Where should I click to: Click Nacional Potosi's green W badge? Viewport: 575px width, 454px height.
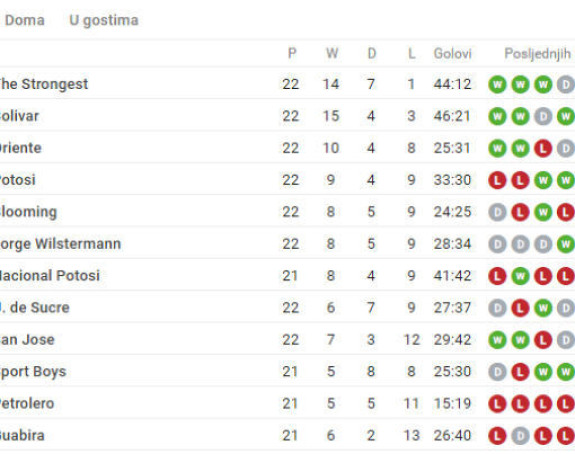(x=520, y=276)
